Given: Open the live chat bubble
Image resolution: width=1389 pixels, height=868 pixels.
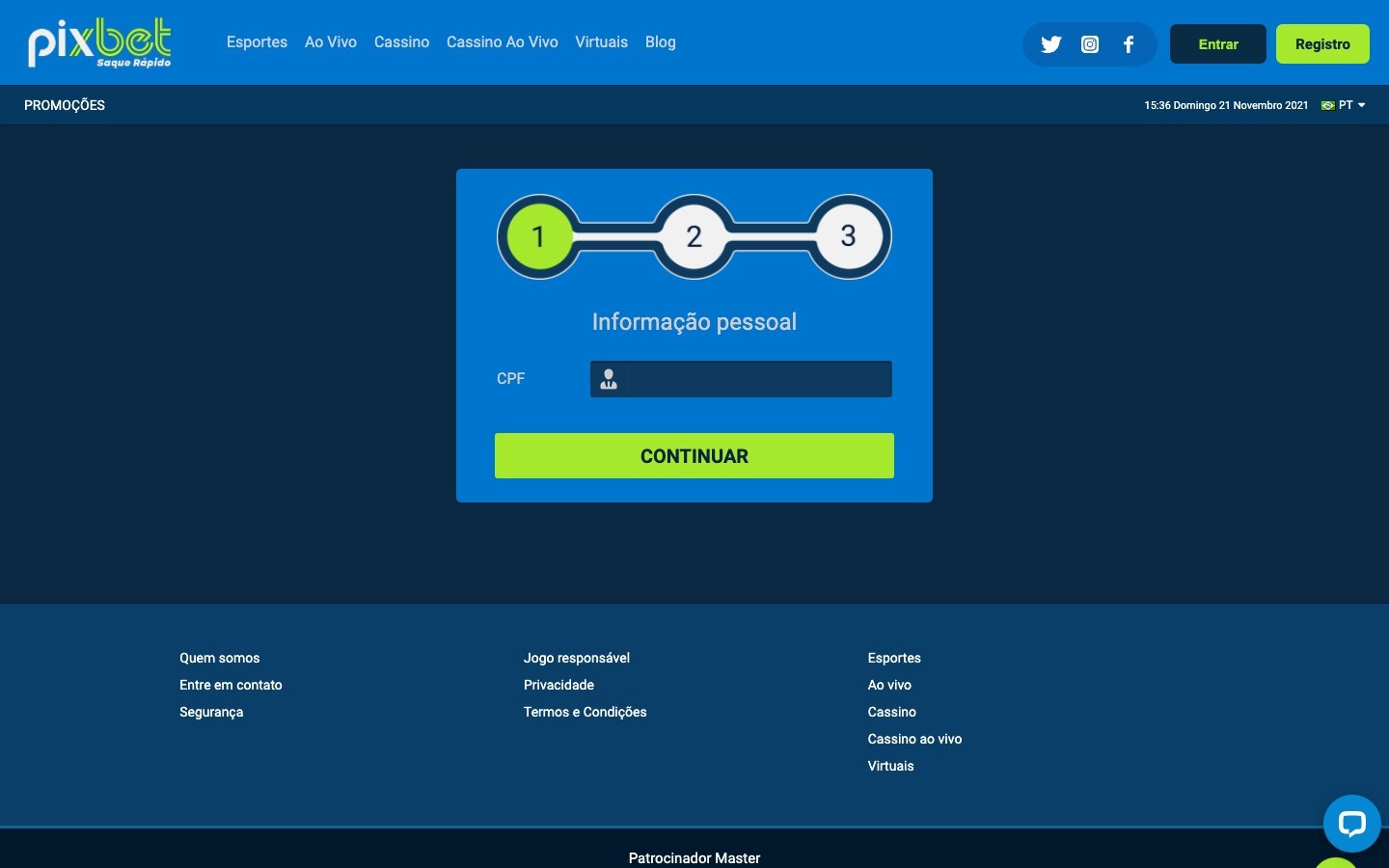Looking at the screenshot, I should tap(1351, 824).
